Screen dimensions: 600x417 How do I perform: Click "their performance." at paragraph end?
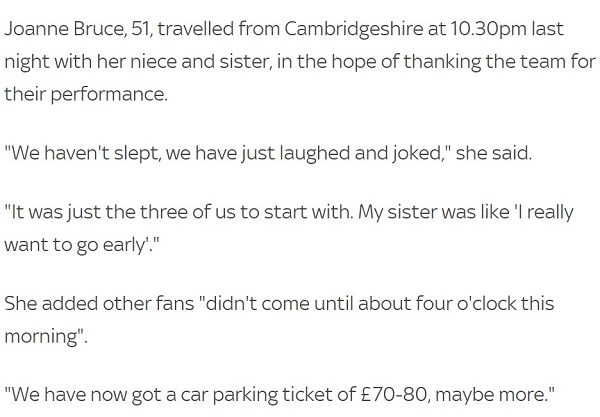coord(86,94)
